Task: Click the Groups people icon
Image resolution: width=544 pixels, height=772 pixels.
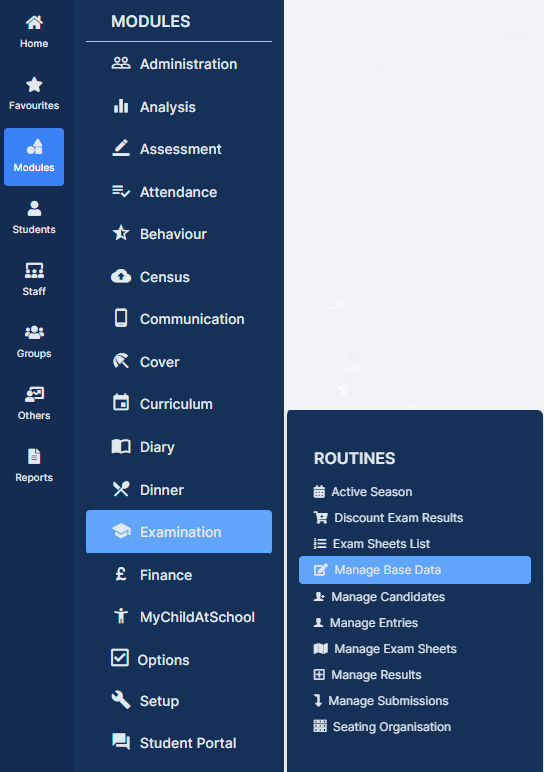Action: click(x=34, y=332)
